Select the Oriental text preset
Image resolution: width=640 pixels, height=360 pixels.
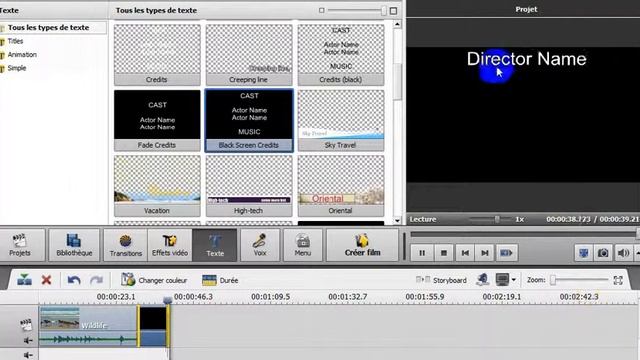[341, 186]
